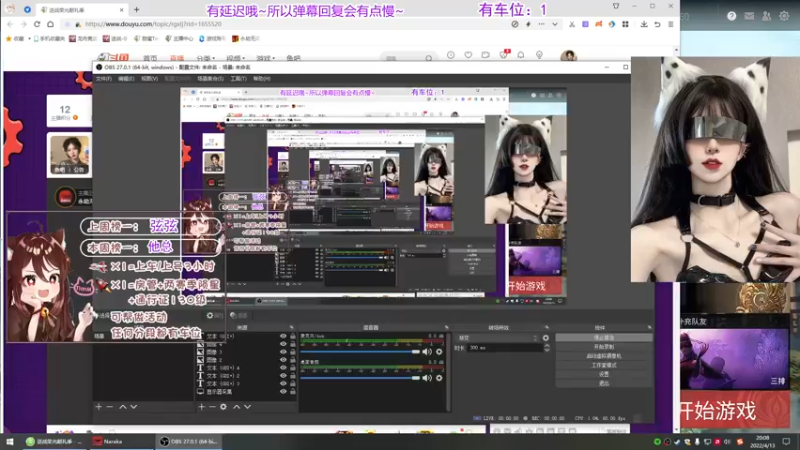Go to browser home page icon

pos(50,24)
